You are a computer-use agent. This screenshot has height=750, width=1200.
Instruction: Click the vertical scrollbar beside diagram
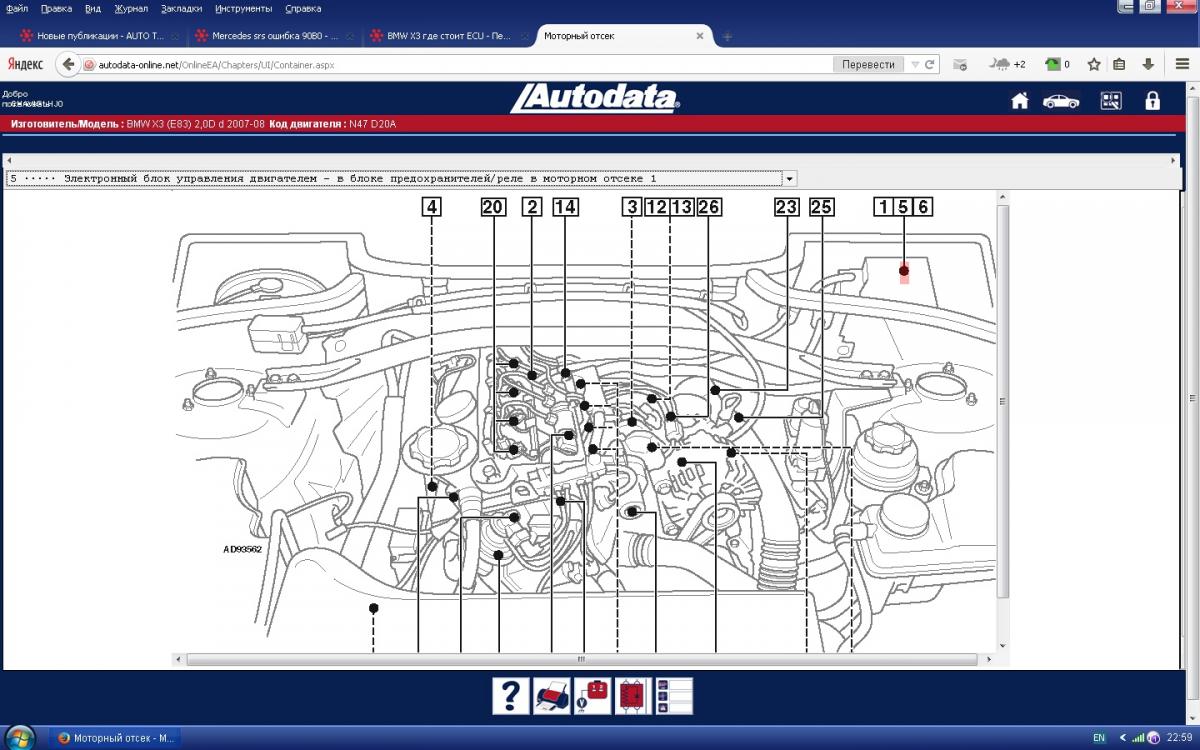[1003, 400]
